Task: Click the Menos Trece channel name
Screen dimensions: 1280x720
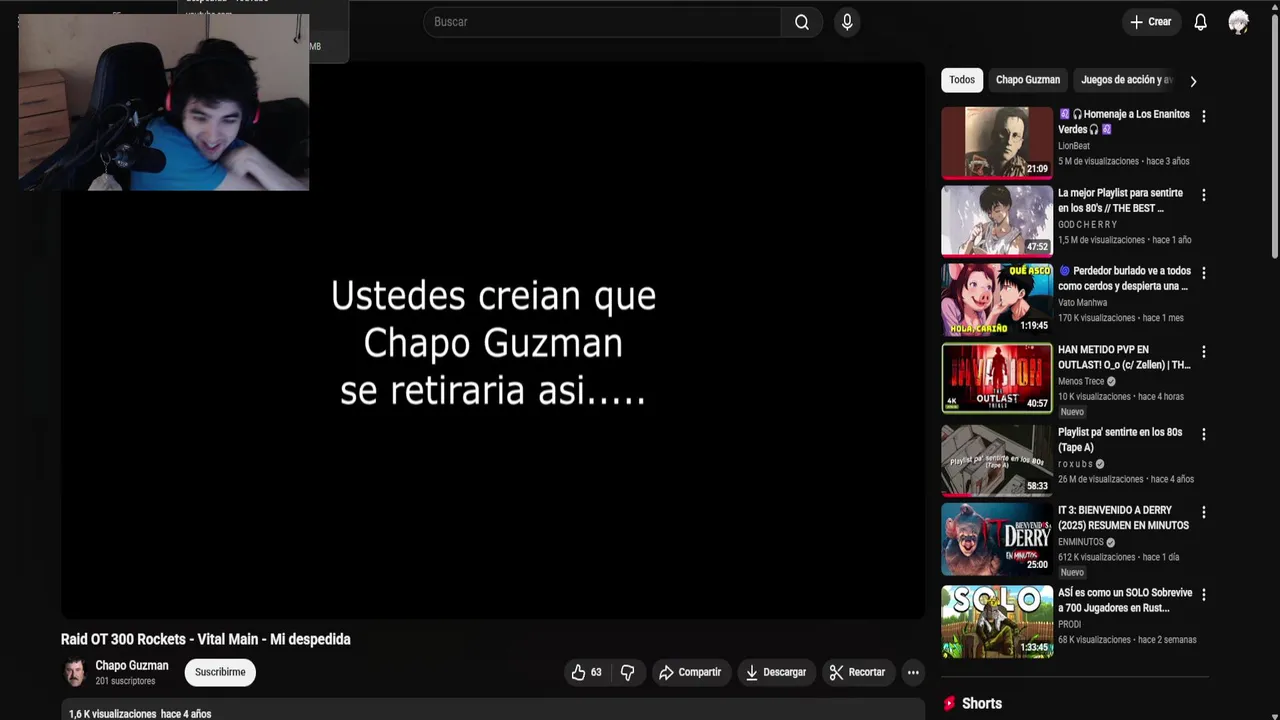Action: coord(1081,382)
